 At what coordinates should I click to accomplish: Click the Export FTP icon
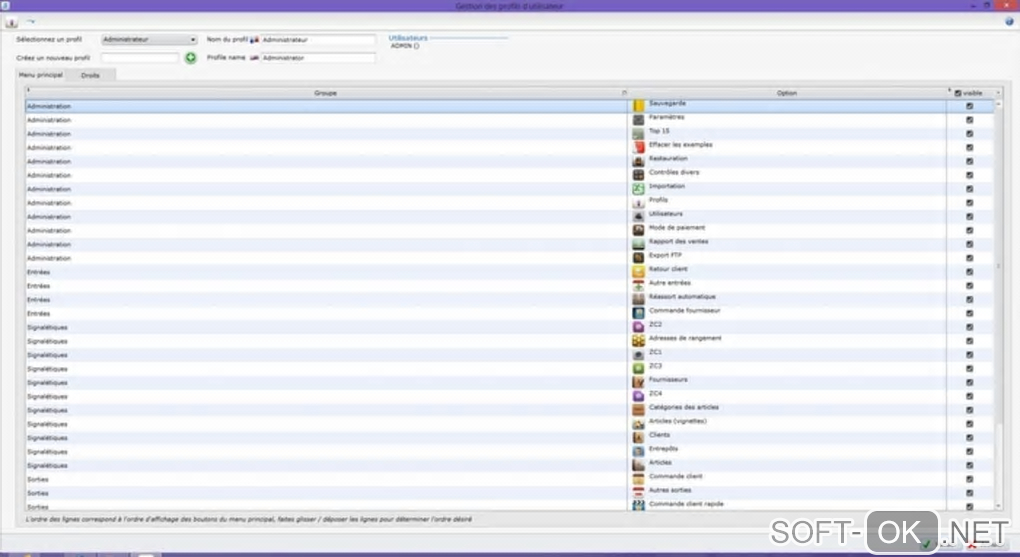(x=638, y=258)
